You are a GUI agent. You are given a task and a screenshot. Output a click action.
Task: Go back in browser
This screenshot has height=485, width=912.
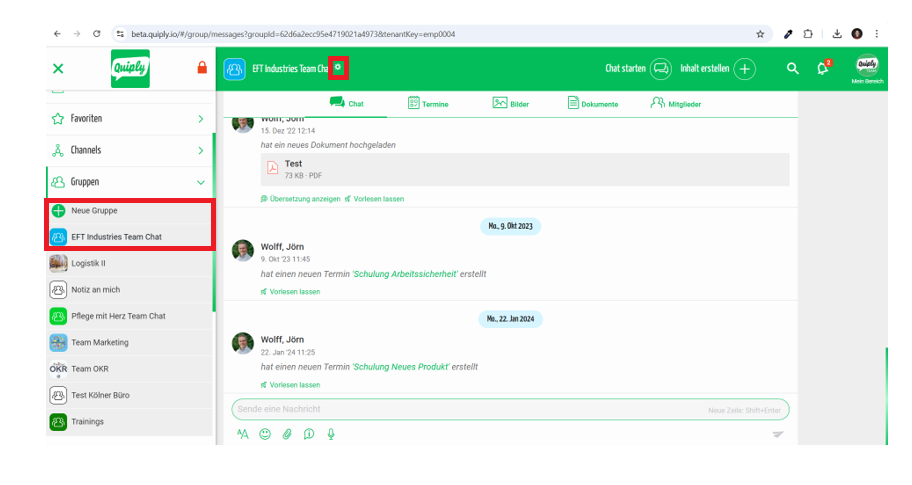click(57, 34)
